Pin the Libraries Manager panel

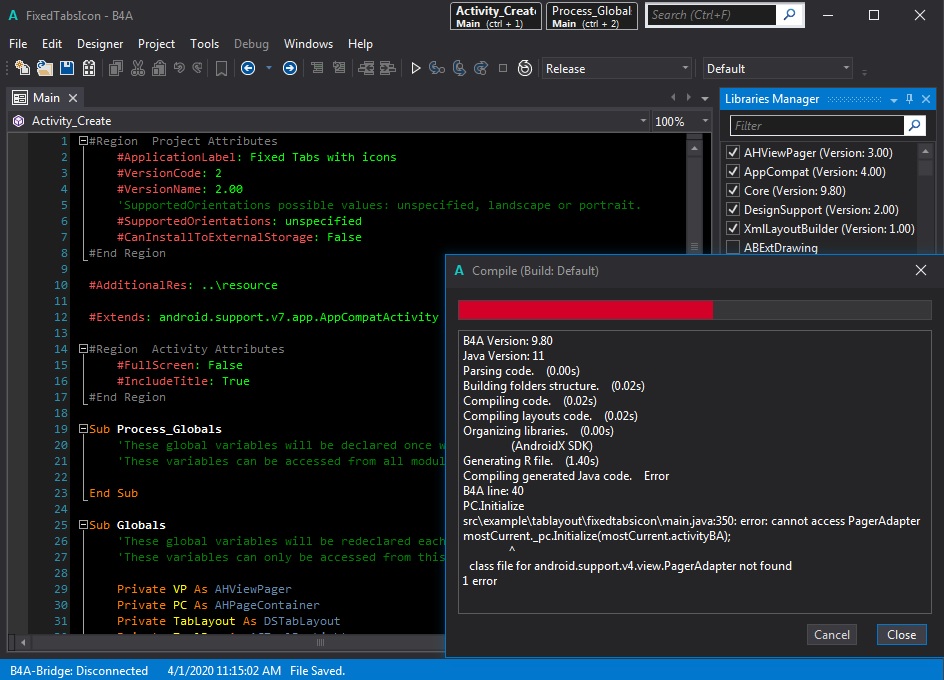point(909,99)
